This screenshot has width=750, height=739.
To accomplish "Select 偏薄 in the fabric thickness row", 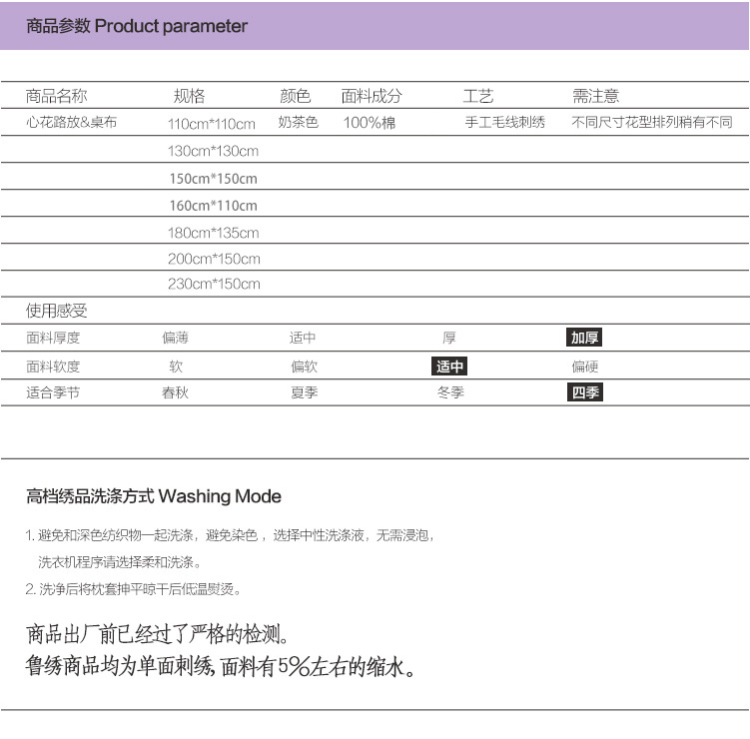I will click(175, 338).
